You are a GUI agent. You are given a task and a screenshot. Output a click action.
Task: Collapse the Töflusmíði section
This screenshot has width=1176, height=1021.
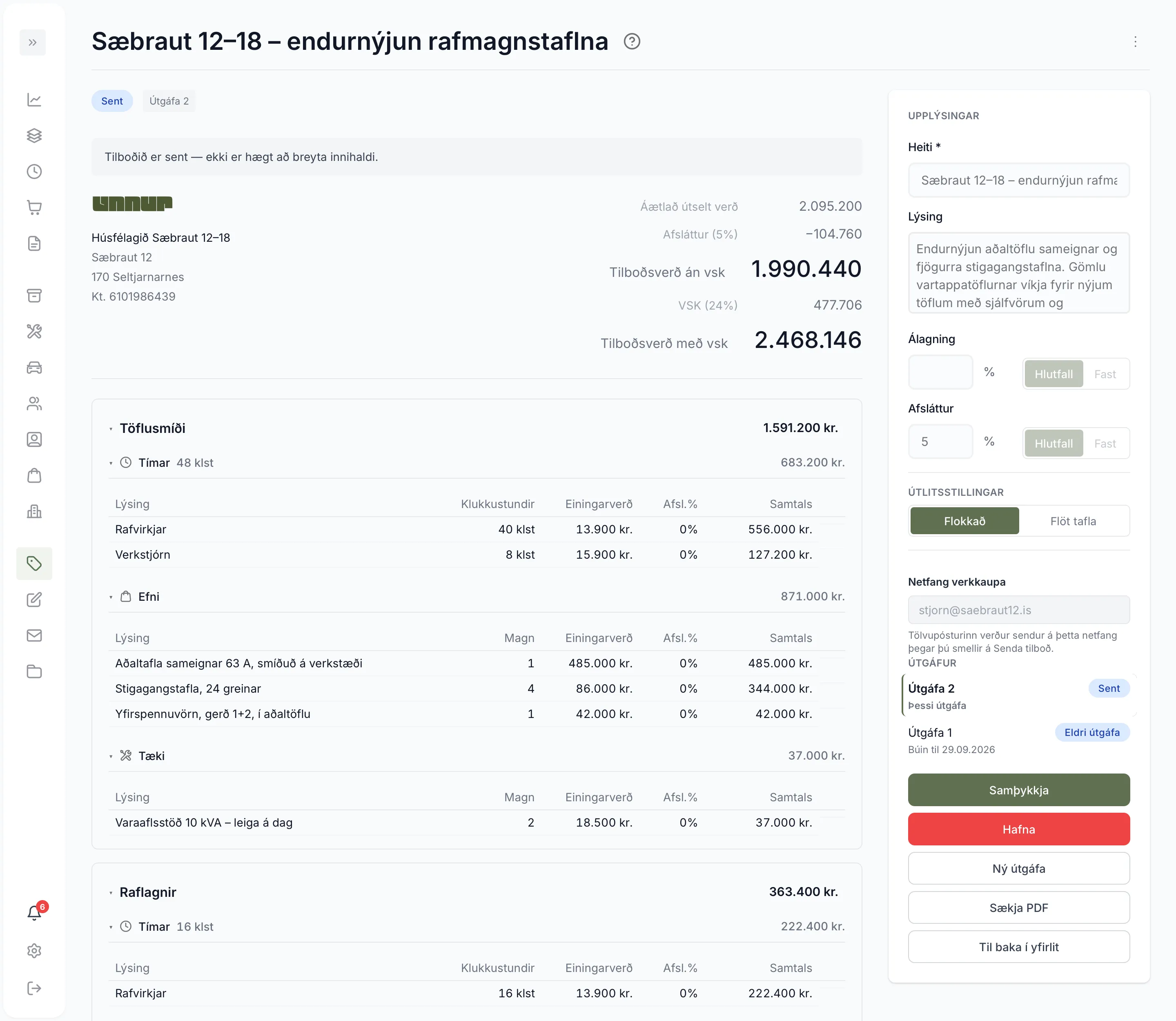[111, 428]
